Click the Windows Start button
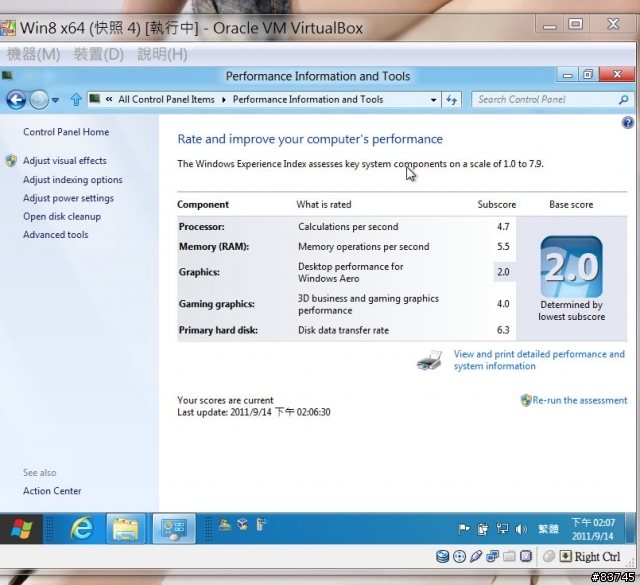The image size is (640, 585). 21,529
